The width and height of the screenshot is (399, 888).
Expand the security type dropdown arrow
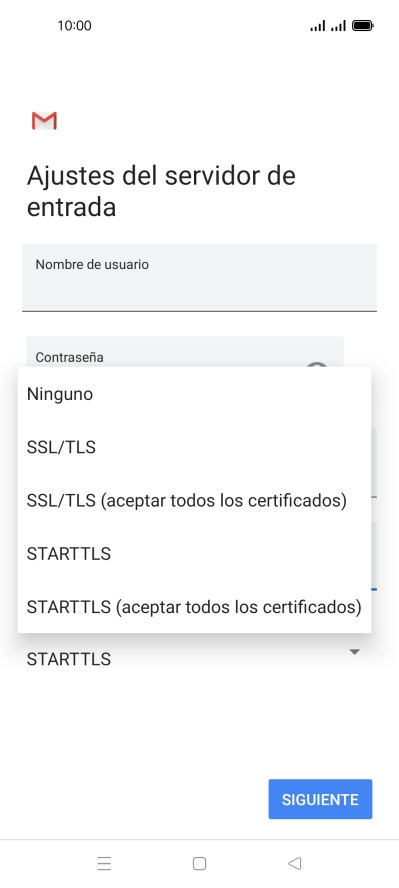(354, 652)
